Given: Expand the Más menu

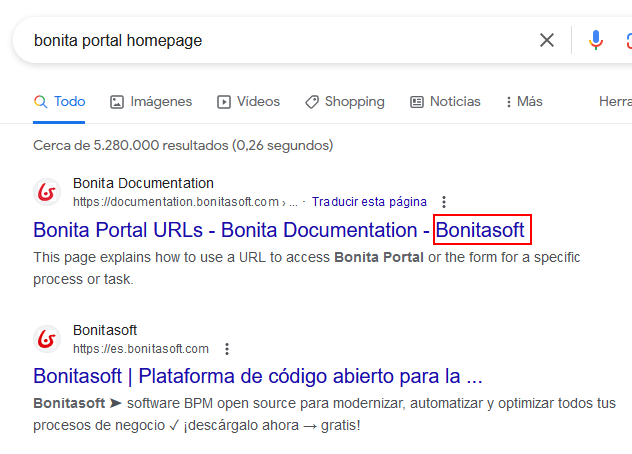Looking at the screenshot, I should pyautogui.click(x=524, y=102).
